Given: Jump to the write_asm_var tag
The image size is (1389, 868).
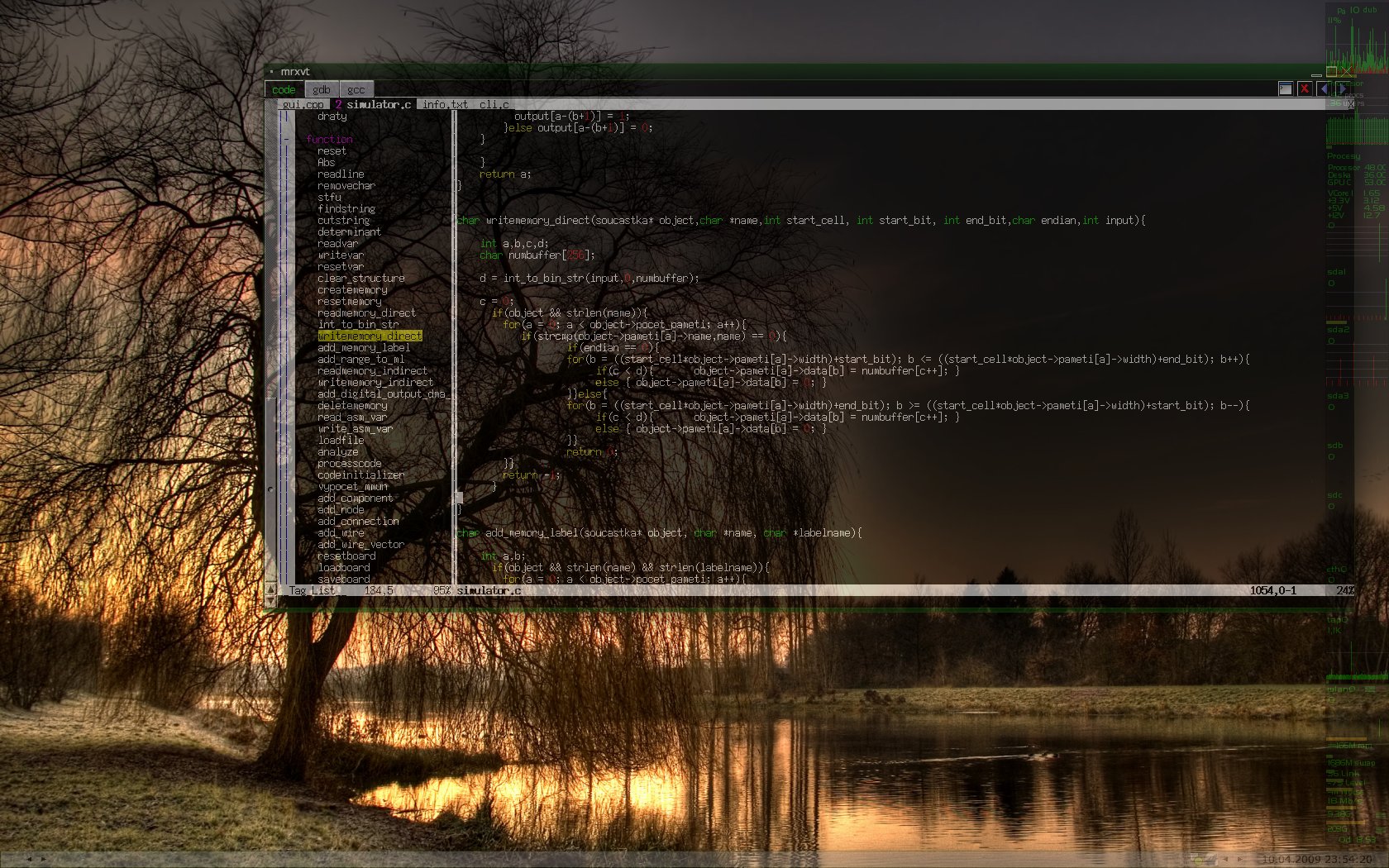Looking at the screenshot, I should pyautogui.click(x=355, y=428).
